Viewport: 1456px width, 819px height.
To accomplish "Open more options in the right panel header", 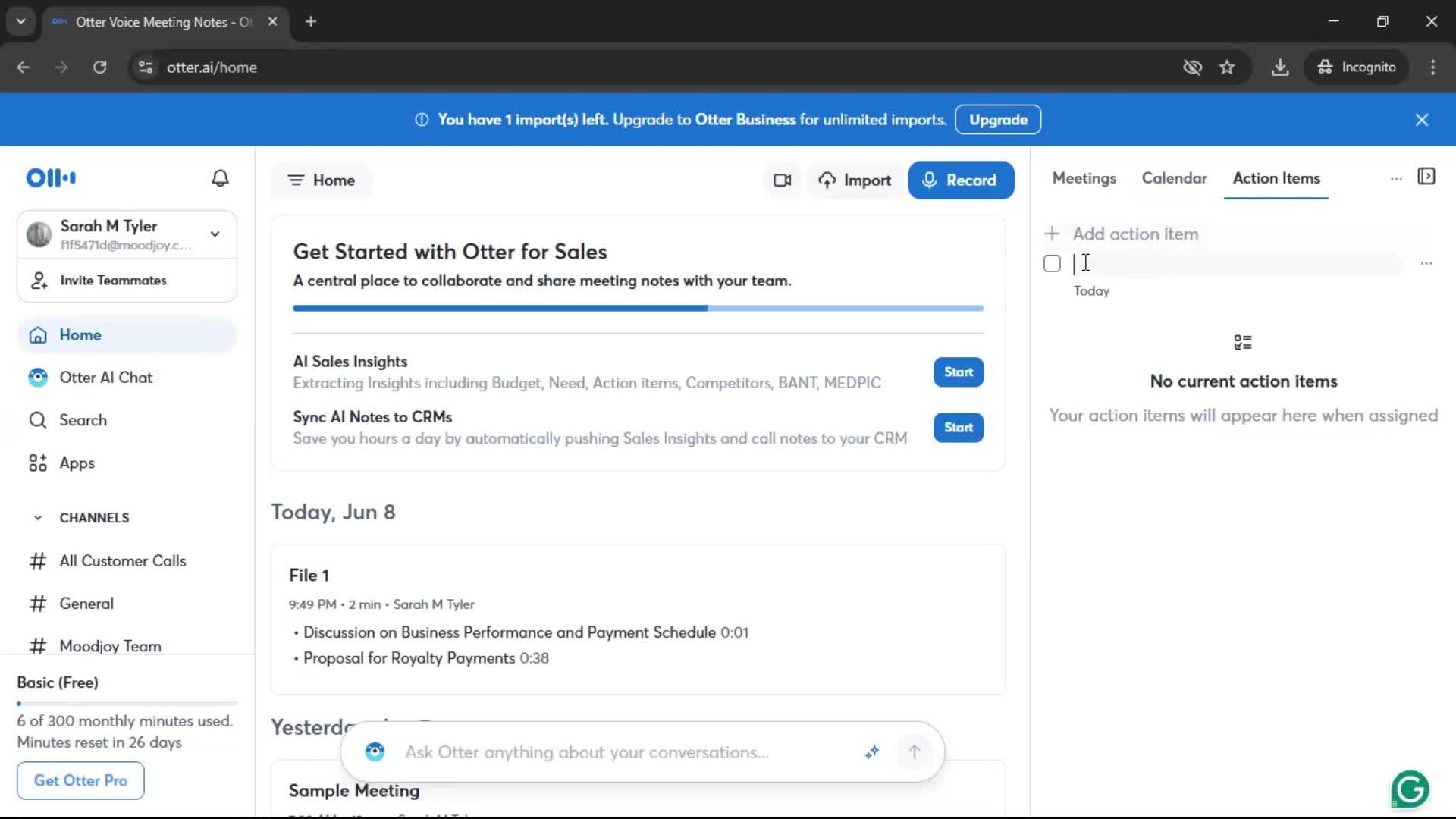I will (x=1396, y=179).
